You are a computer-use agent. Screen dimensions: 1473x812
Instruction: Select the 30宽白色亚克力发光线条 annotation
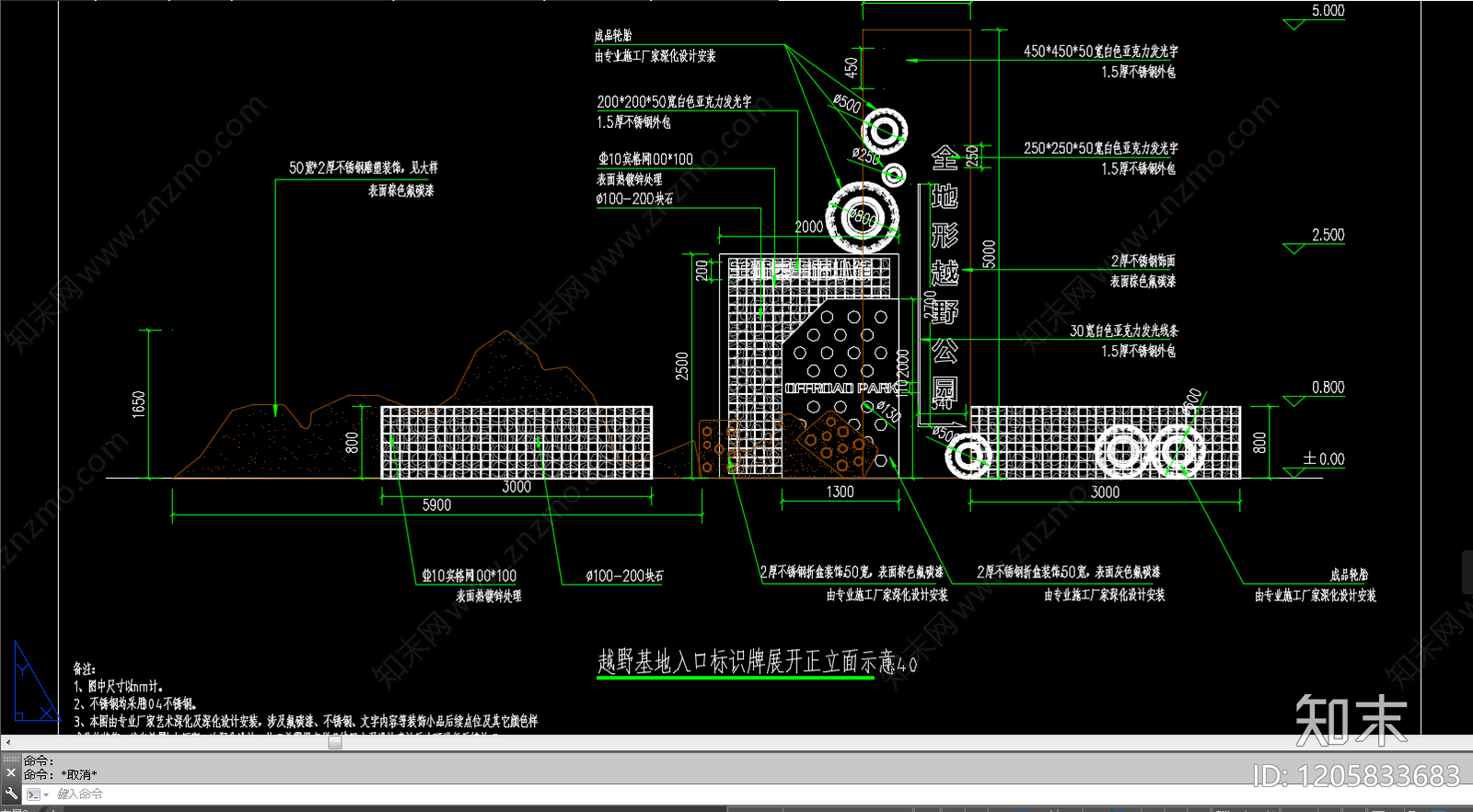[x=1124, y=331]
